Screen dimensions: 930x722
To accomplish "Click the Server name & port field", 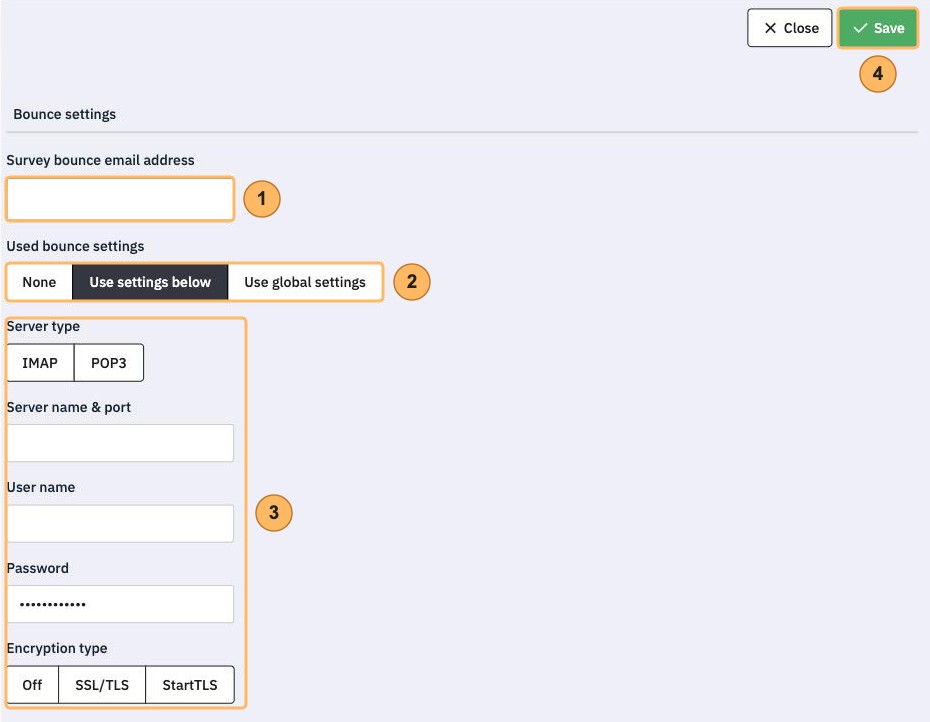I will (x=120, y=443).
